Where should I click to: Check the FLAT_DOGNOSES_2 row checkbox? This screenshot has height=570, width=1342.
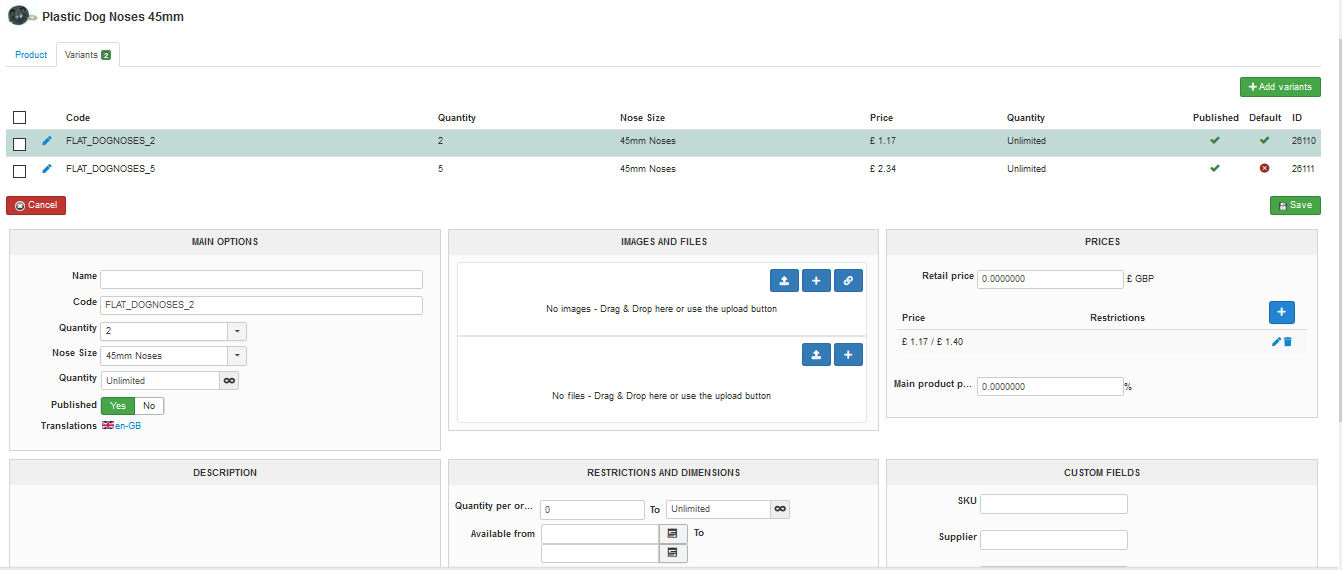[x=19, y=144]
